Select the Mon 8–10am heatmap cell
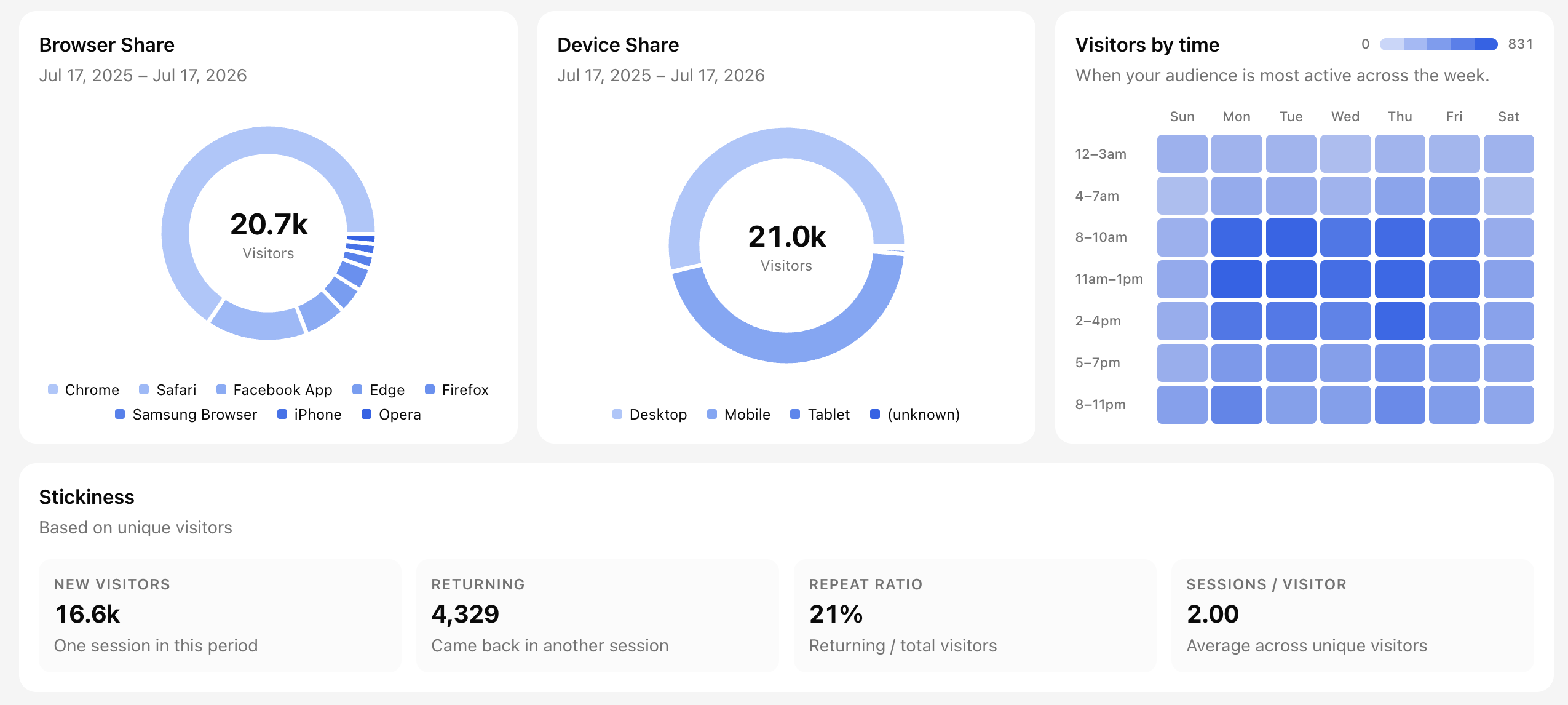This screenshot has width=1568, height=705. tap(1237, 237)
